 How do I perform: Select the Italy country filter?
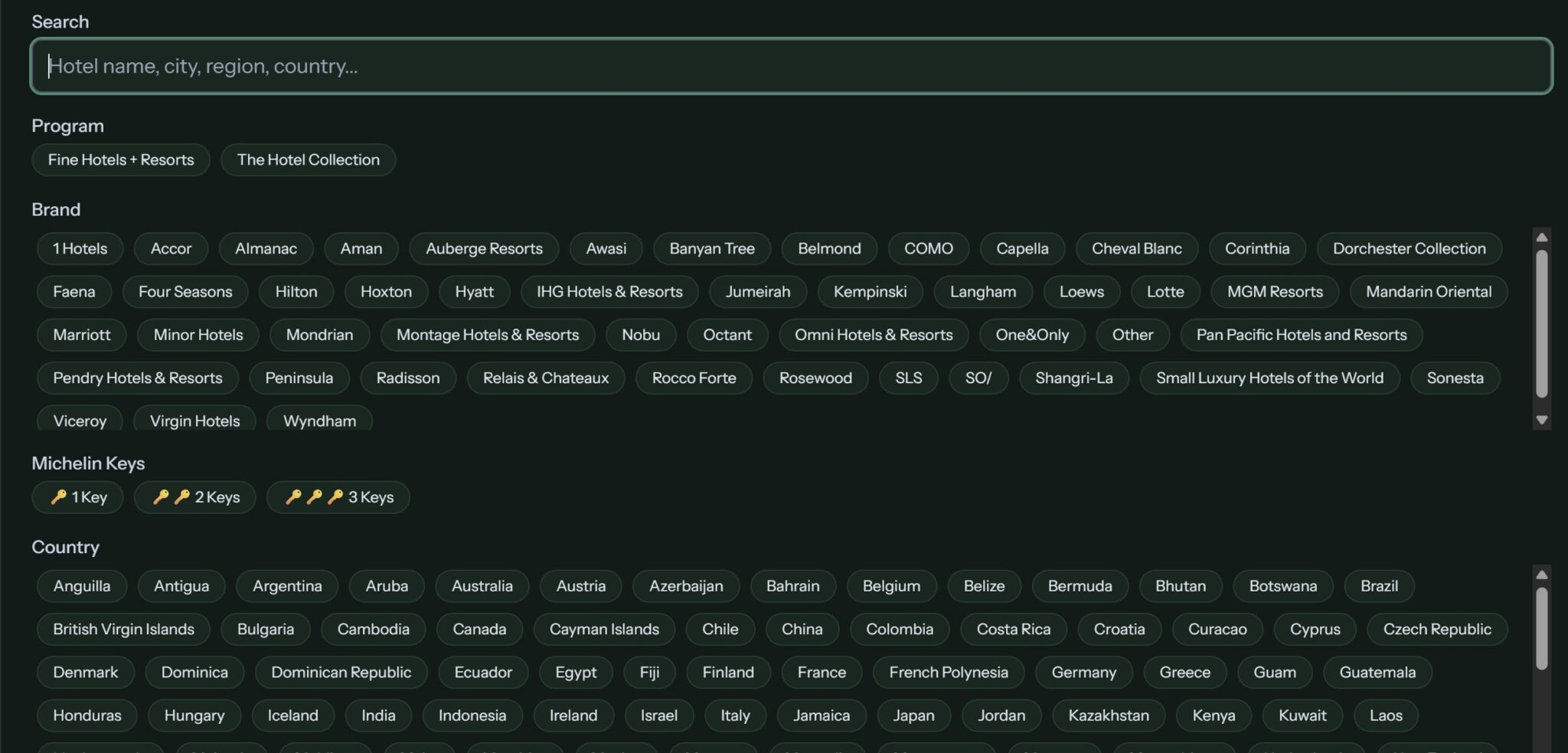point(735,715)
